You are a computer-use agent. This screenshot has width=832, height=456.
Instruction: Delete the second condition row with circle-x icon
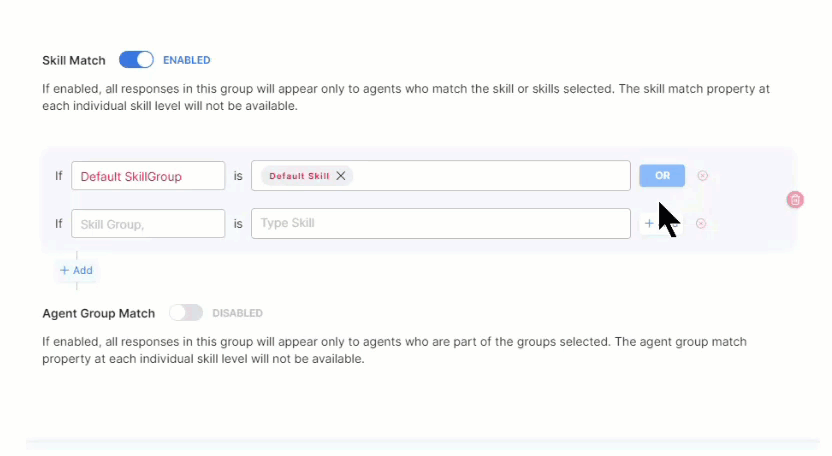701,224
